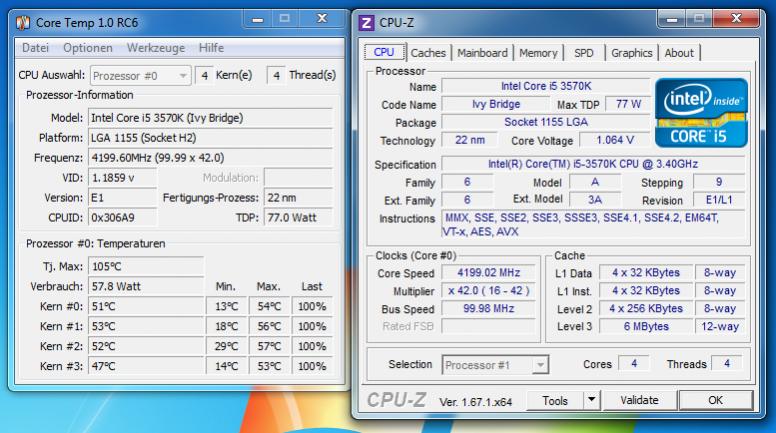Switch to the Mainboard tab
Viewport: 776px width, 433px height.
[x=483, y=53]
